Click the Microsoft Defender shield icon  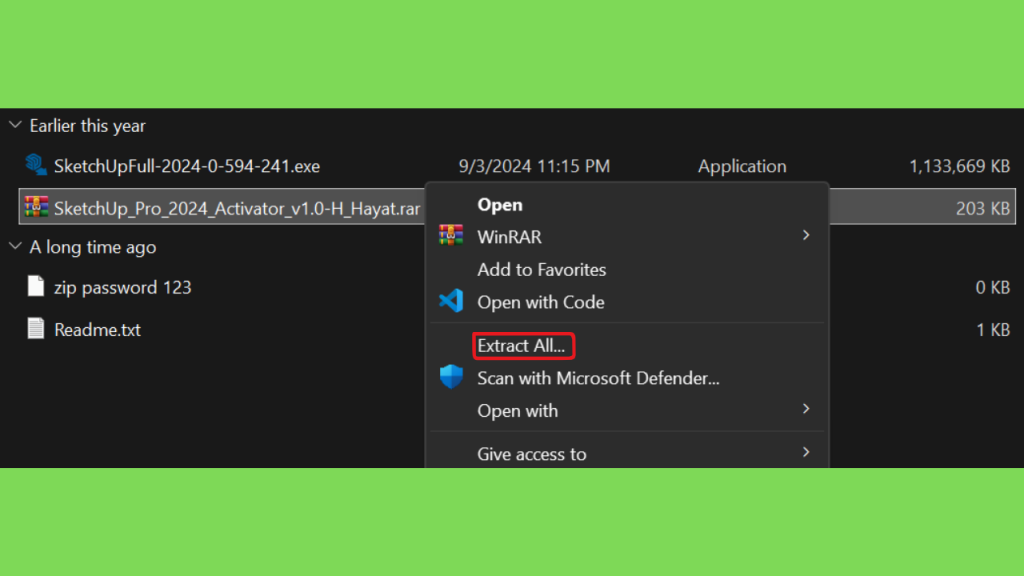(x=451, y=377)
